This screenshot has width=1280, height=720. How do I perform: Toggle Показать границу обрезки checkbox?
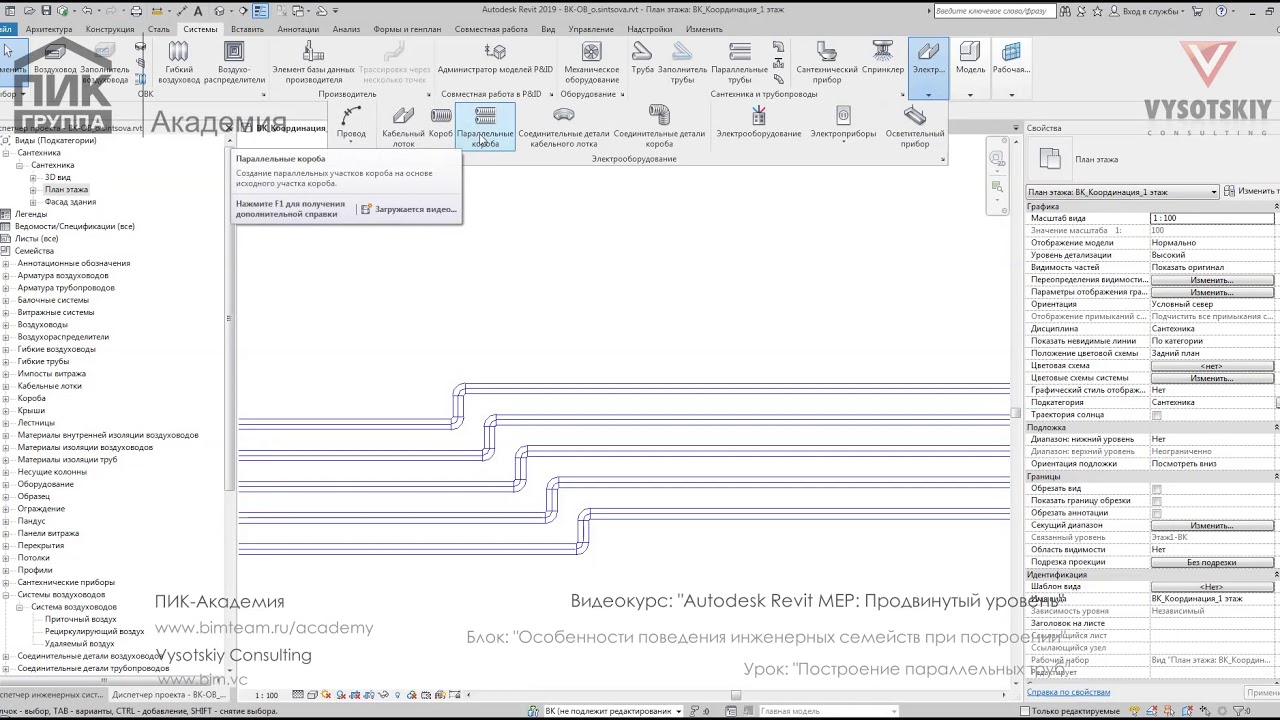(1157, 501)
